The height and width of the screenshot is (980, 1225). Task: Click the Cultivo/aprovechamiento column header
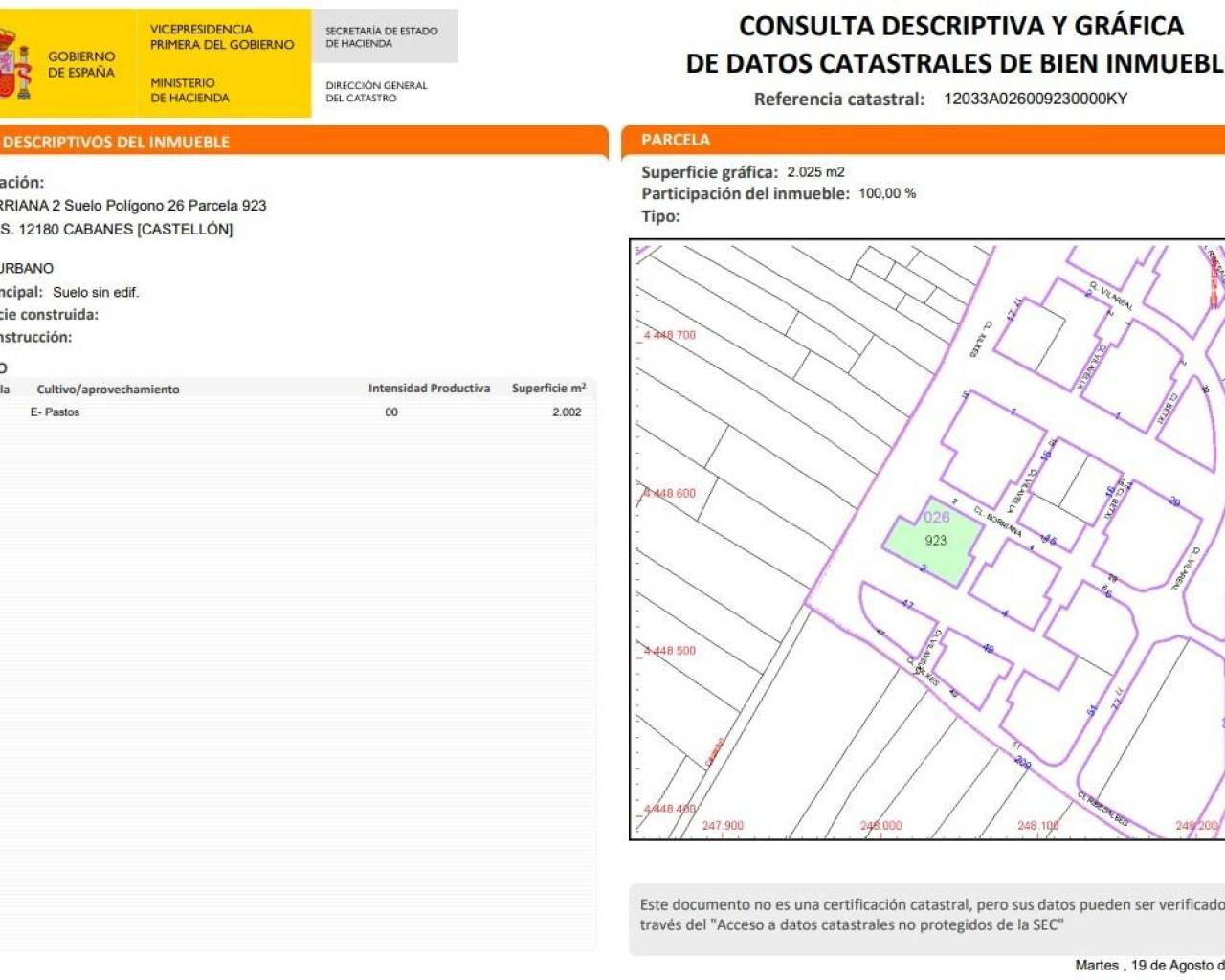[108, 389]
